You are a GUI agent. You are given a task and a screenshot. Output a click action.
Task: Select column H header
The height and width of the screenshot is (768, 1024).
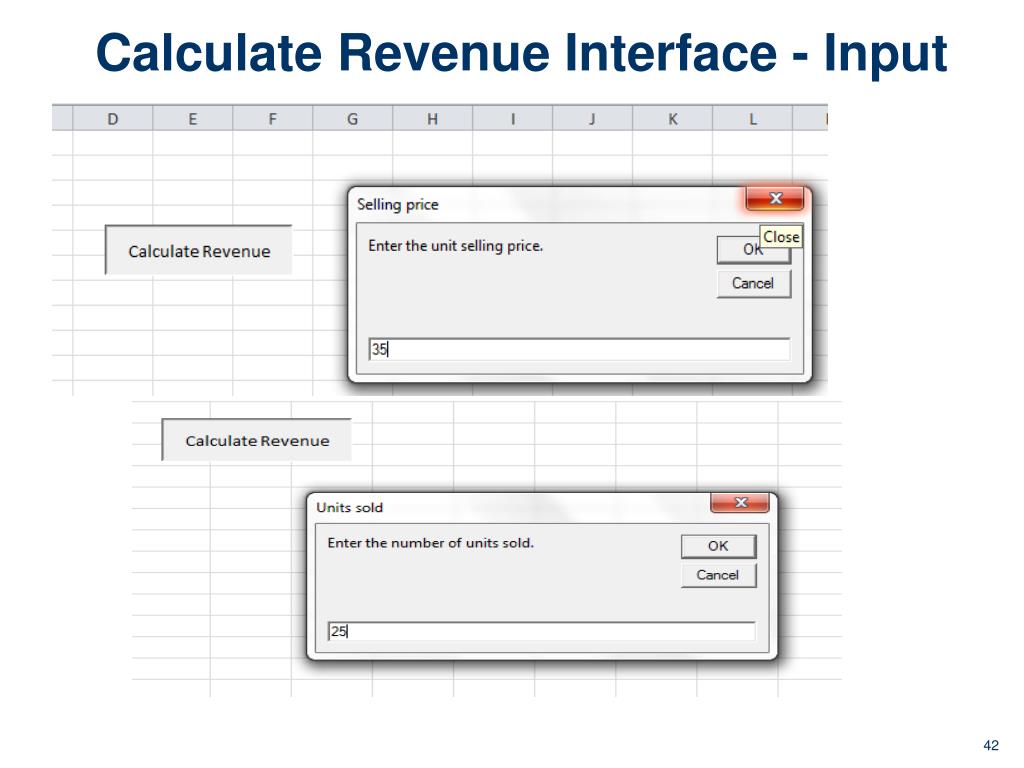pyautogui.click(x=432, y=119)
